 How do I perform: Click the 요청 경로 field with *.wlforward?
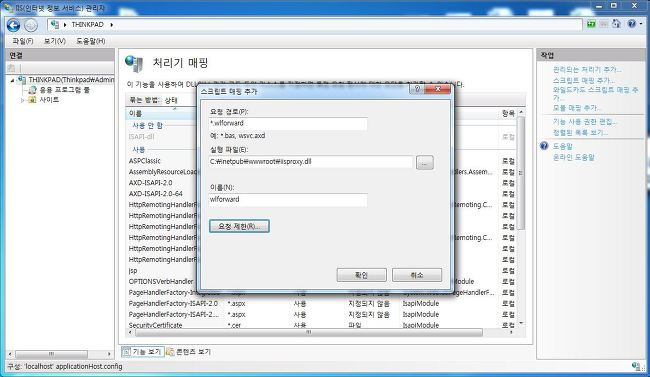click(x=288, y=124)
